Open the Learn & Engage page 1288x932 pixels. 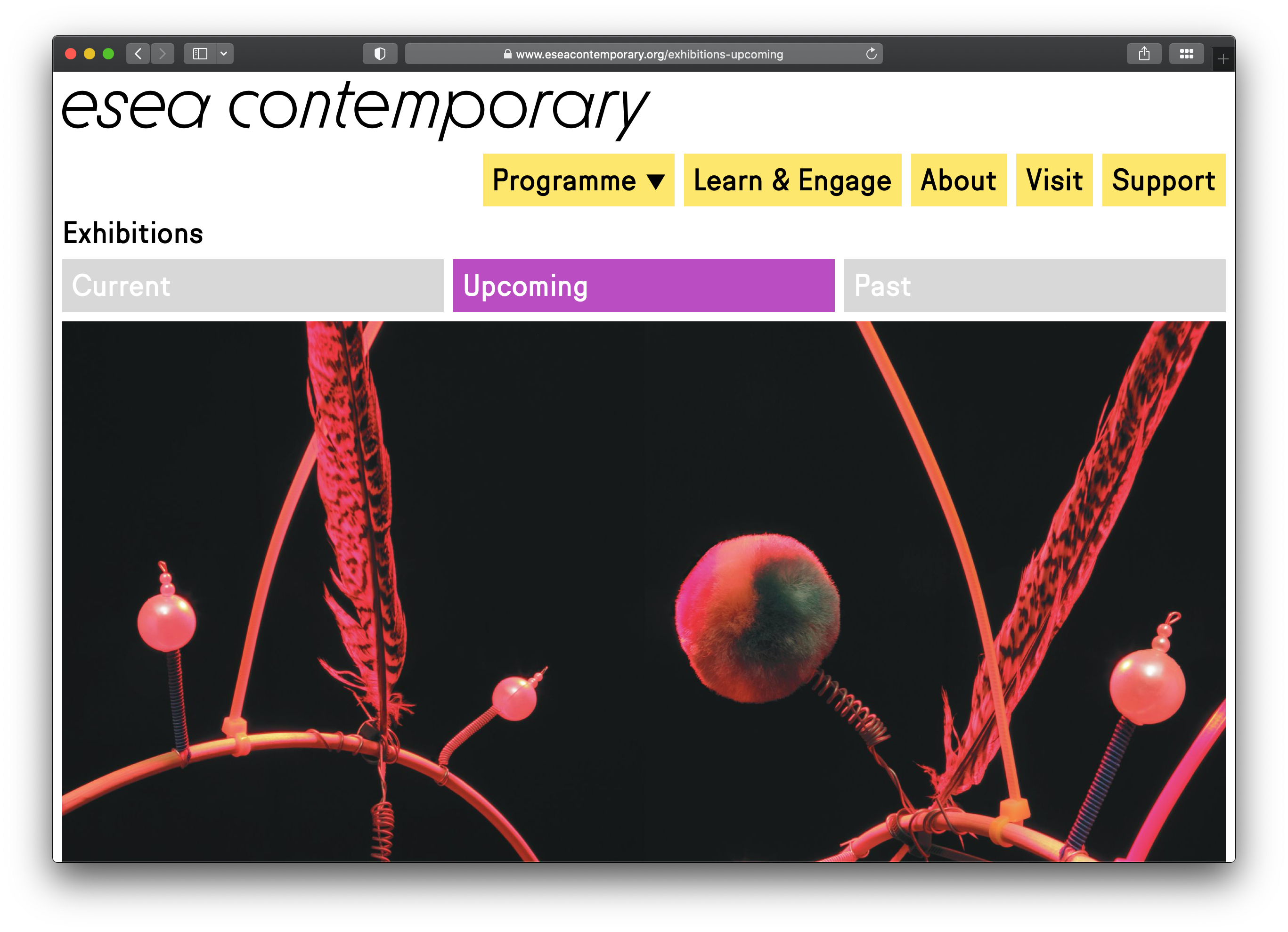pos(792,180)
